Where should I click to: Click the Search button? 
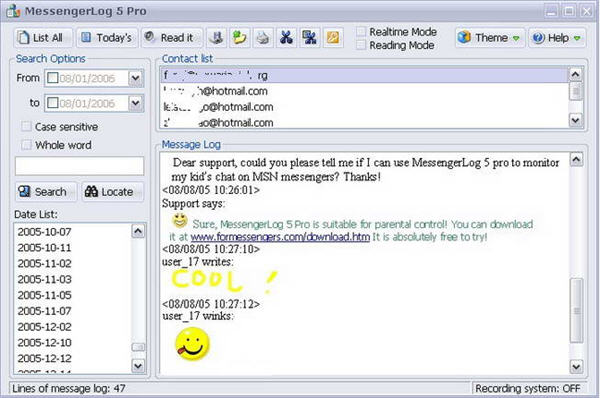[x=46, y=192]
